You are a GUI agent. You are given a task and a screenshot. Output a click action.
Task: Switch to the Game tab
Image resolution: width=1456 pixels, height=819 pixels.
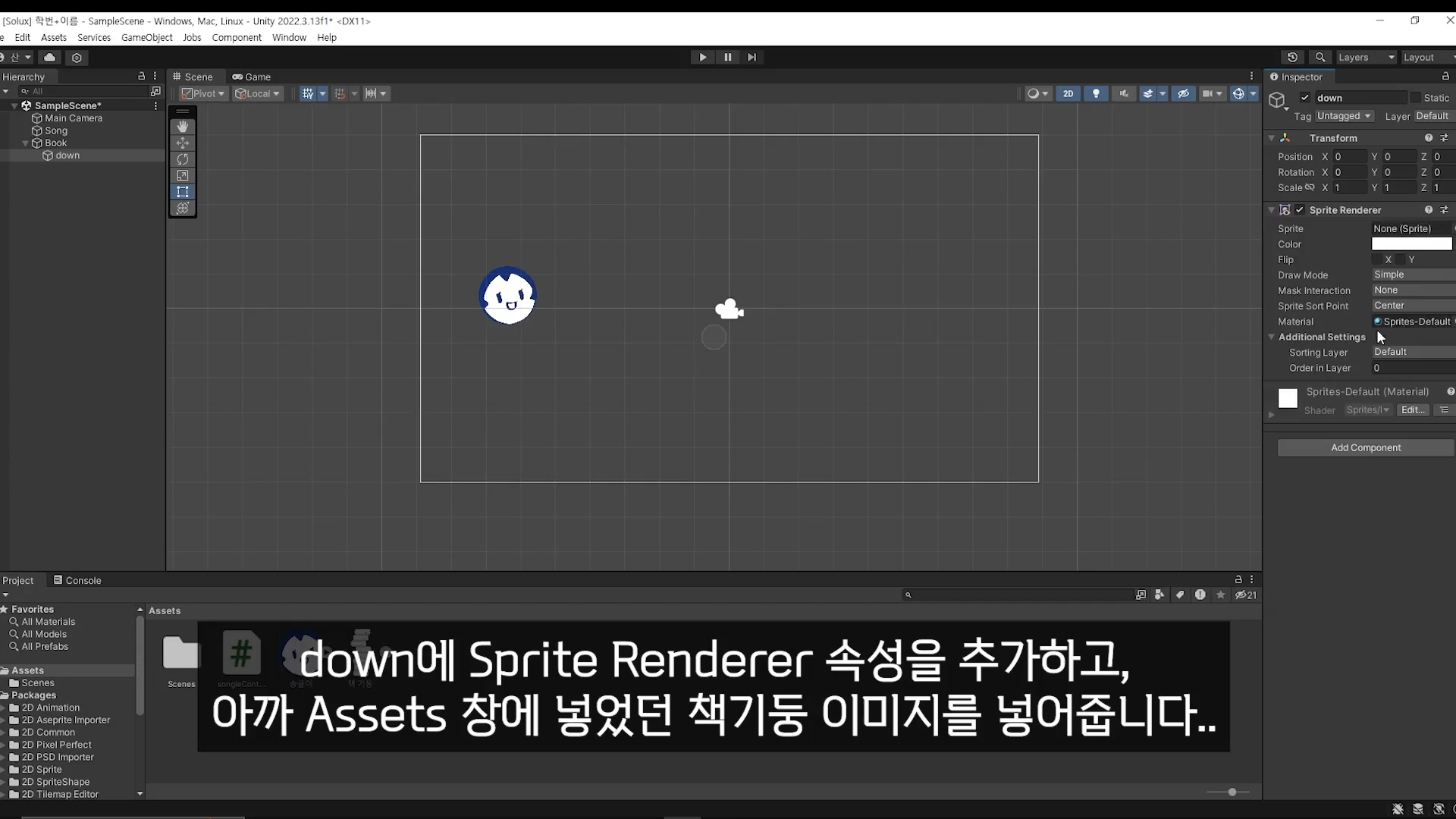(x=252, y=77)
